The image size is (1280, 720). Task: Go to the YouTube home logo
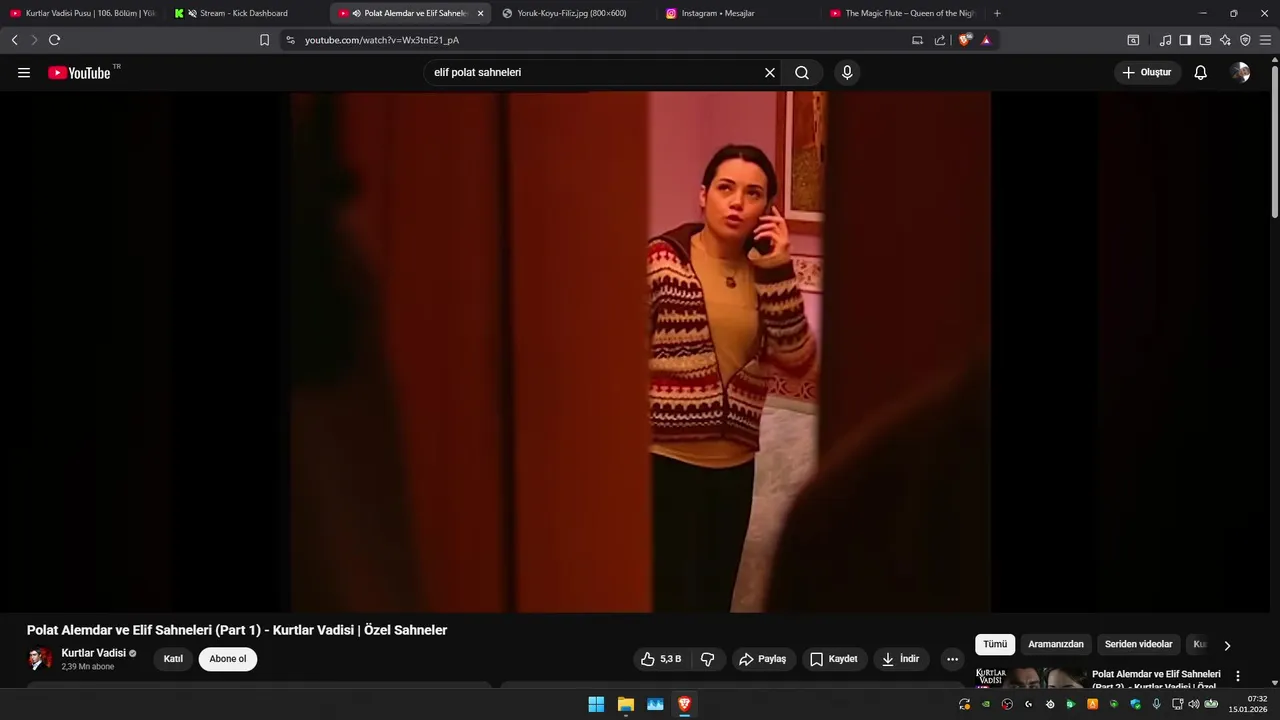tap(79, 73)
